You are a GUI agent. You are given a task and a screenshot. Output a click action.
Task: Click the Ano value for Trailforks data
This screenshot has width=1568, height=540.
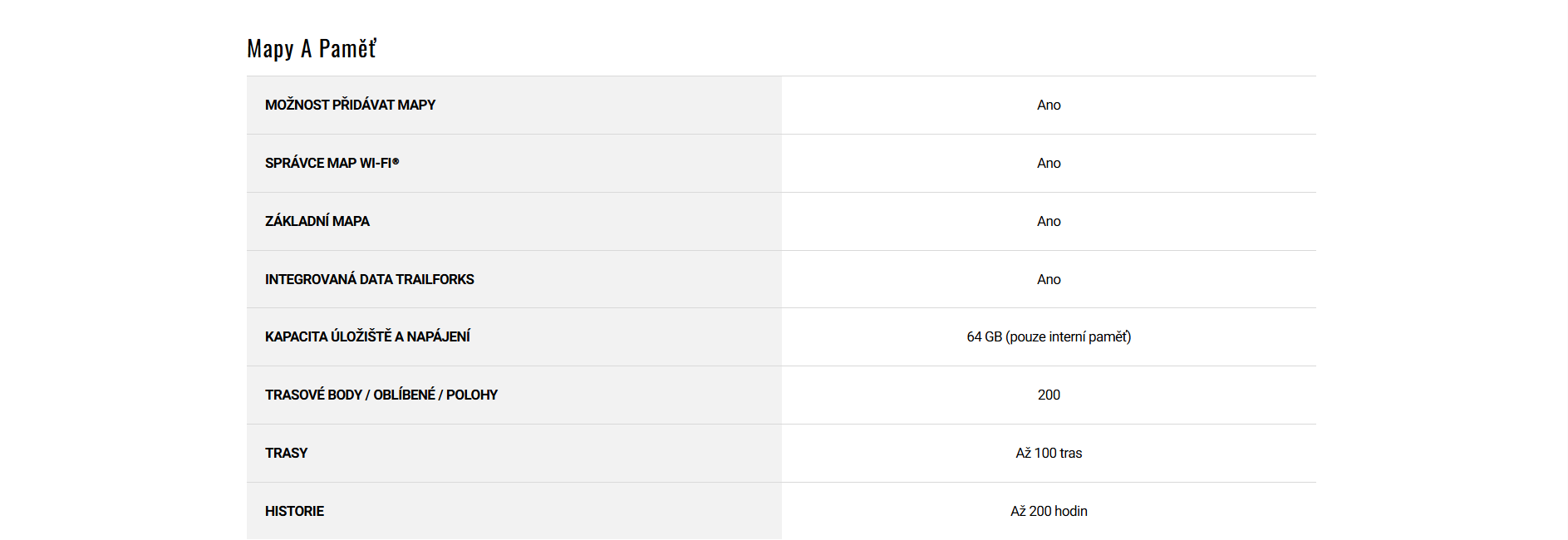pyautogui.click(x=1049, y=280)
